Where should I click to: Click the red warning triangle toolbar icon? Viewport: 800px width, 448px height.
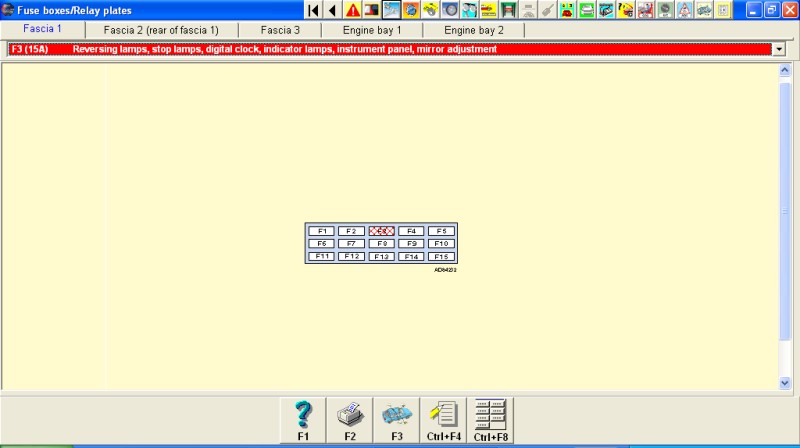point(353,10)
